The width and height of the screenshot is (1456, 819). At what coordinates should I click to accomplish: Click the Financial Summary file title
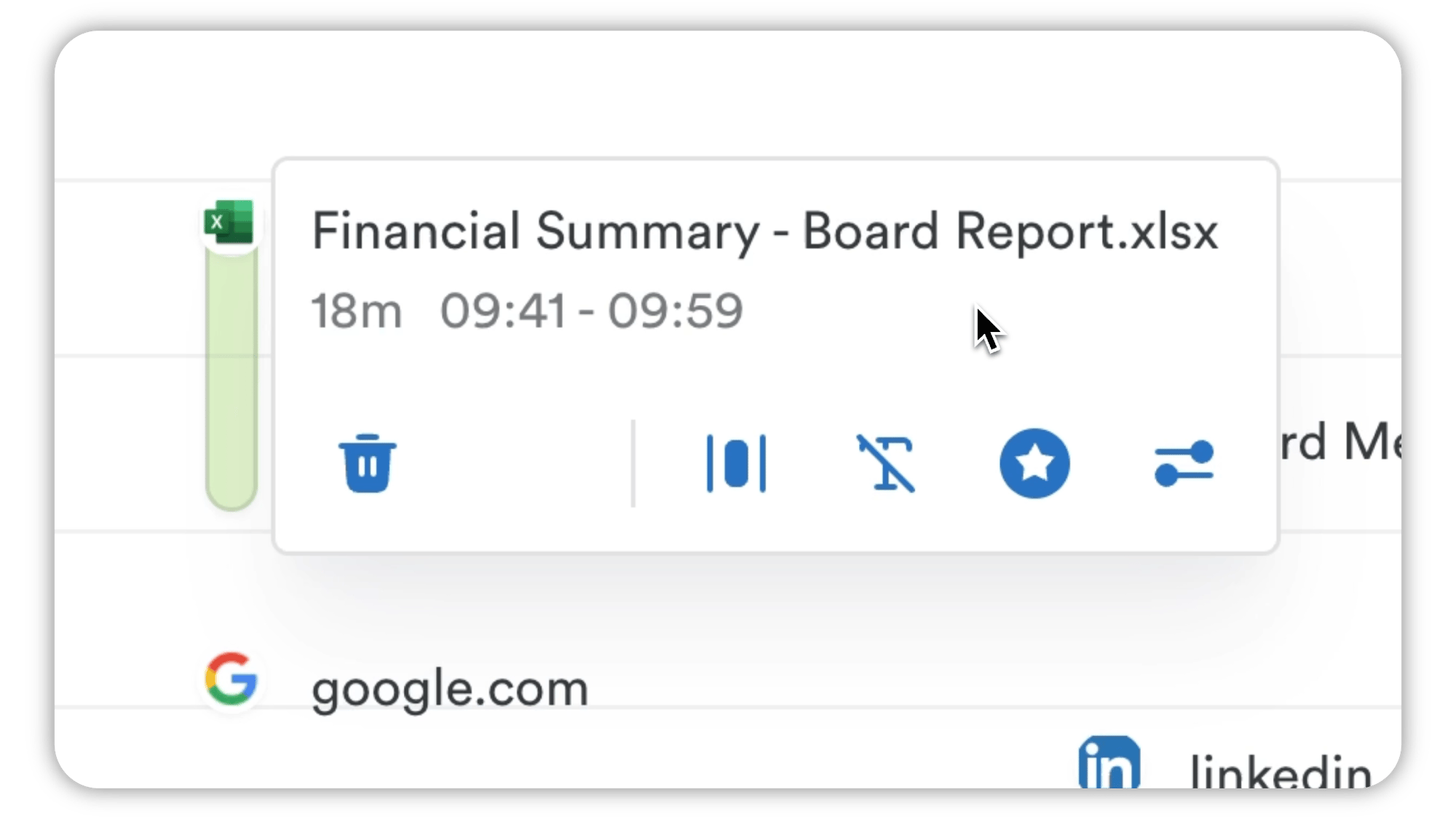pos(764,232)
